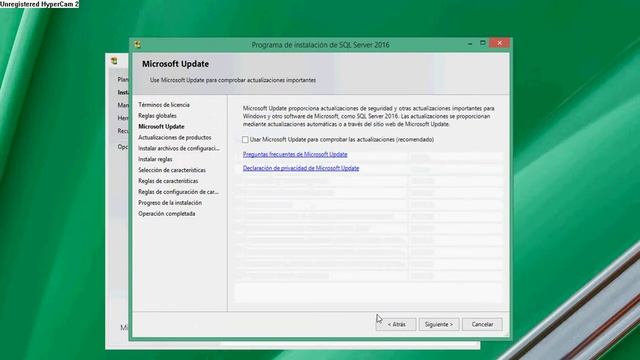Select Reglas de características step
This screenshot has width=640, height=360.
[x=168, y=181]
